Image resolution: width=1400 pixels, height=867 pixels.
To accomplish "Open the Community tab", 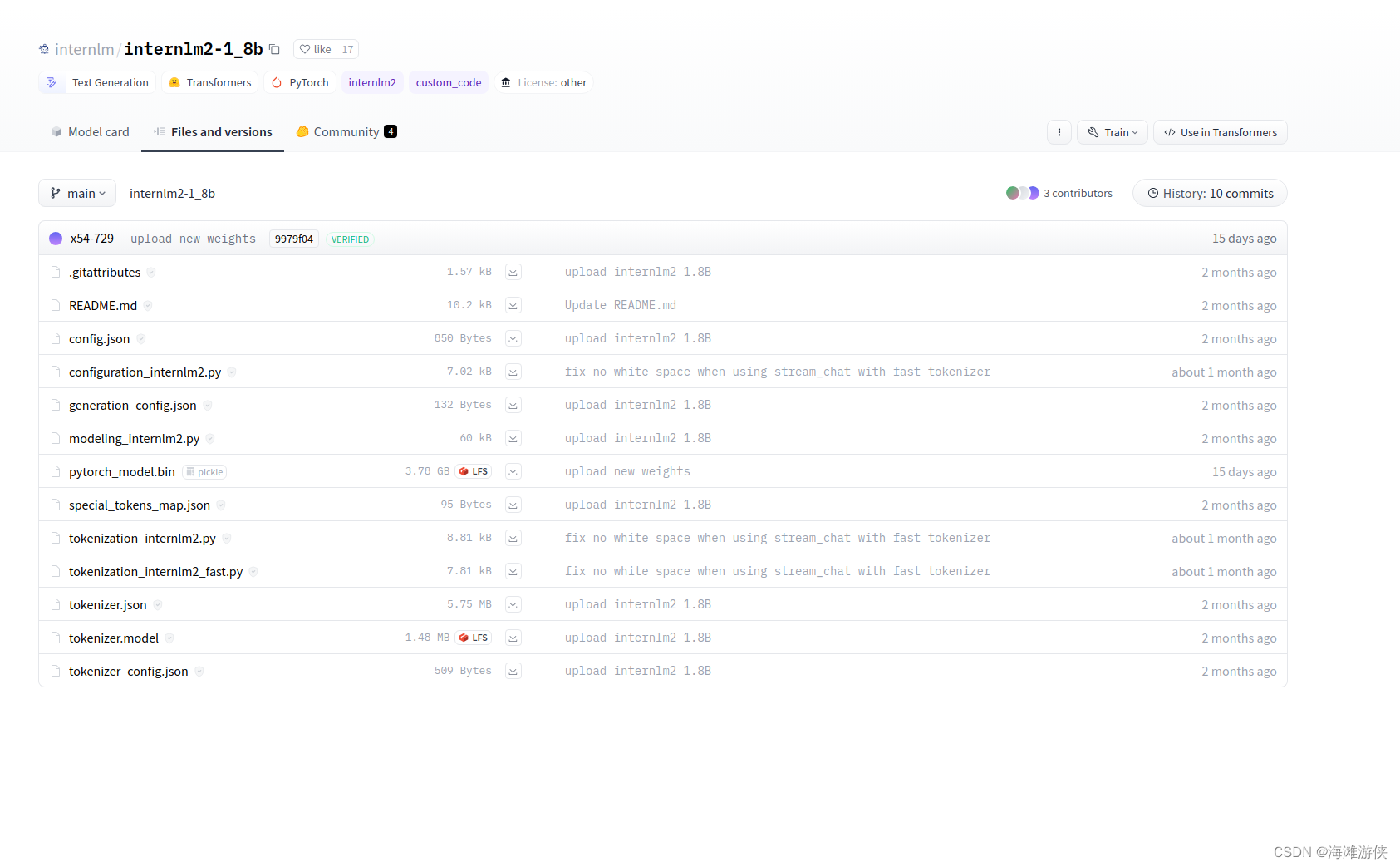I will (346, 131).
